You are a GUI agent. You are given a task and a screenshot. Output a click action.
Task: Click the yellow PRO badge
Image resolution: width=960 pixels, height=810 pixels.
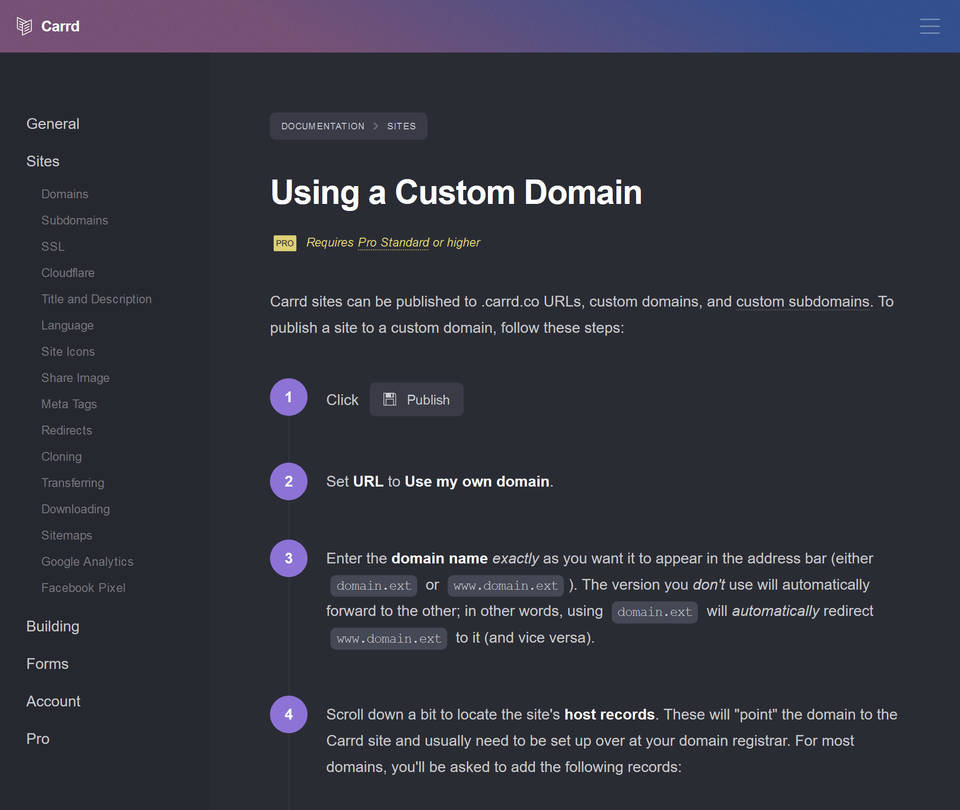click(x=285, y=243)
